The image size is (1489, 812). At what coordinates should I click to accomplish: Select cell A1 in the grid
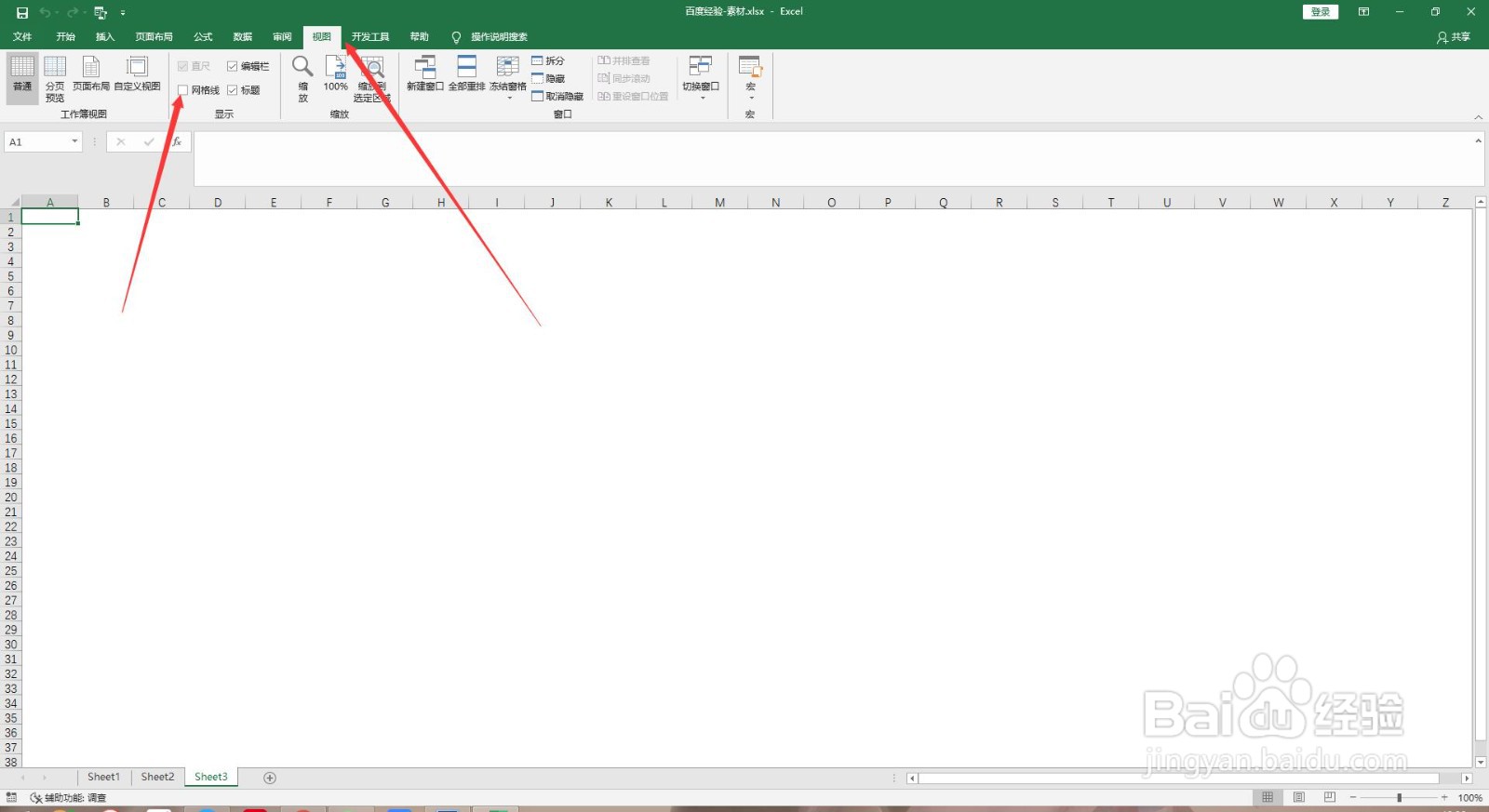click(50, 217)
